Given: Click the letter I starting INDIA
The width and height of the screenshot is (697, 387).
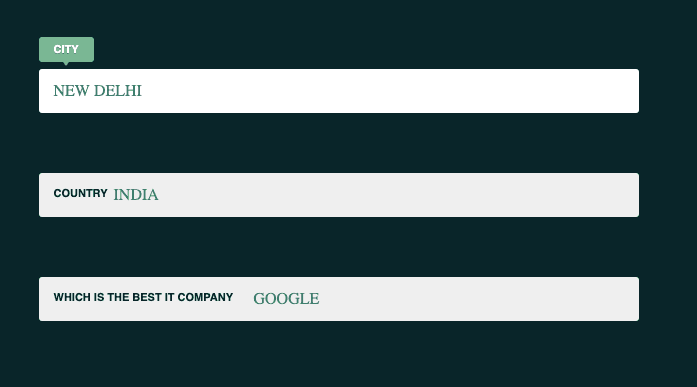Looking at the screenshot, I should pyautogui.click(x=116, y=195).
